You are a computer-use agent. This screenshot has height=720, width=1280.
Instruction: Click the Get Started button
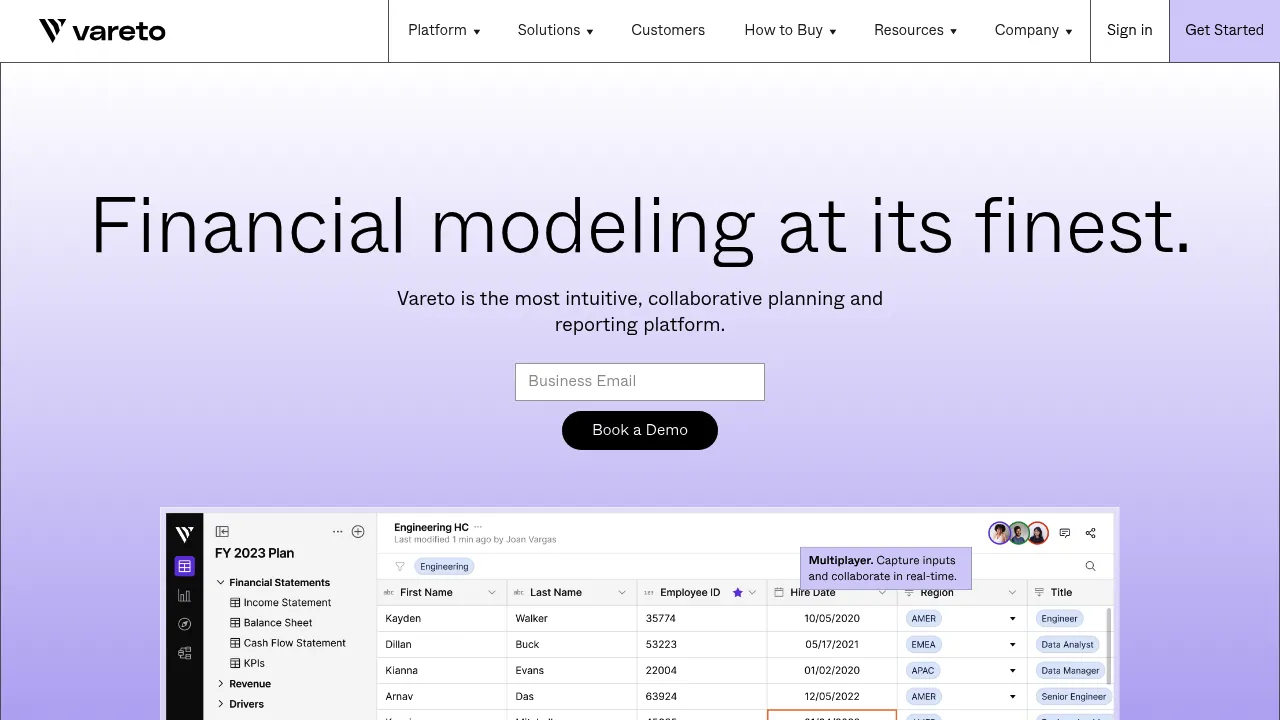point(1224,31)
